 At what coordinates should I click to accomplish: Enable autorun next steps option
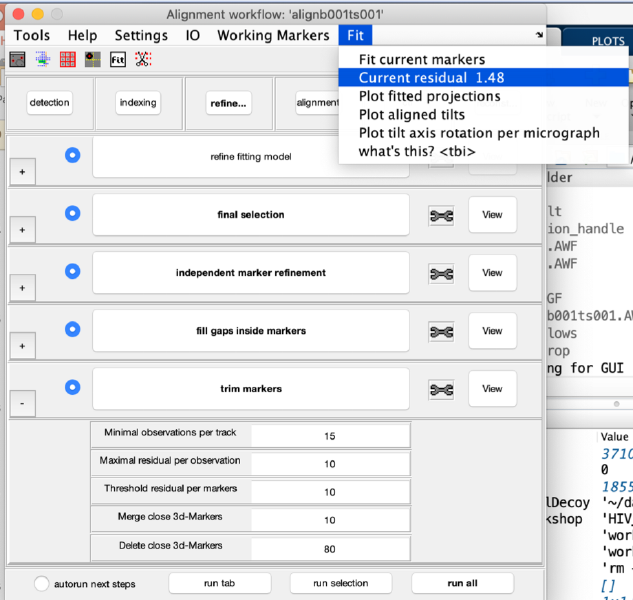42,583
